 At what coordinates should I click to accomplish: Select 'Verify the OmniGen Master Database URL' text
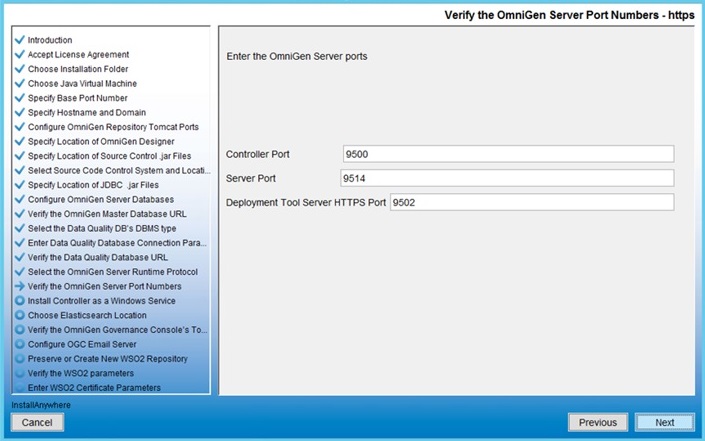107,214
